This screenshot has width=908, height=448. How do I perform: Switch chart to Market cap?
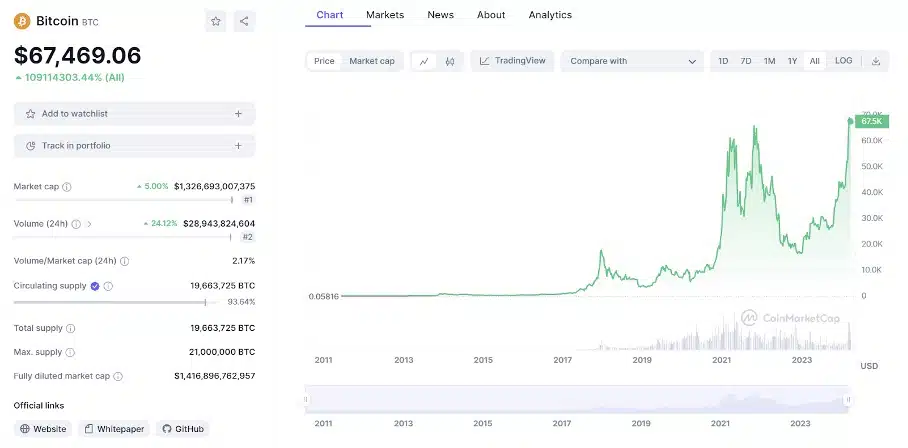pyautogui.click(x=372, y=61)
